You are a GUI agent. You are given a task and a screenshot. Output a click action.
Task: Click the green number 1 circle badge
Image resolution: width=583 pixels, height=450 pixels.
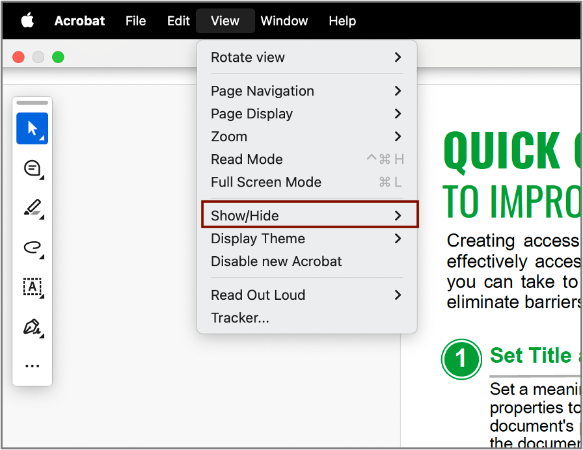461,359
